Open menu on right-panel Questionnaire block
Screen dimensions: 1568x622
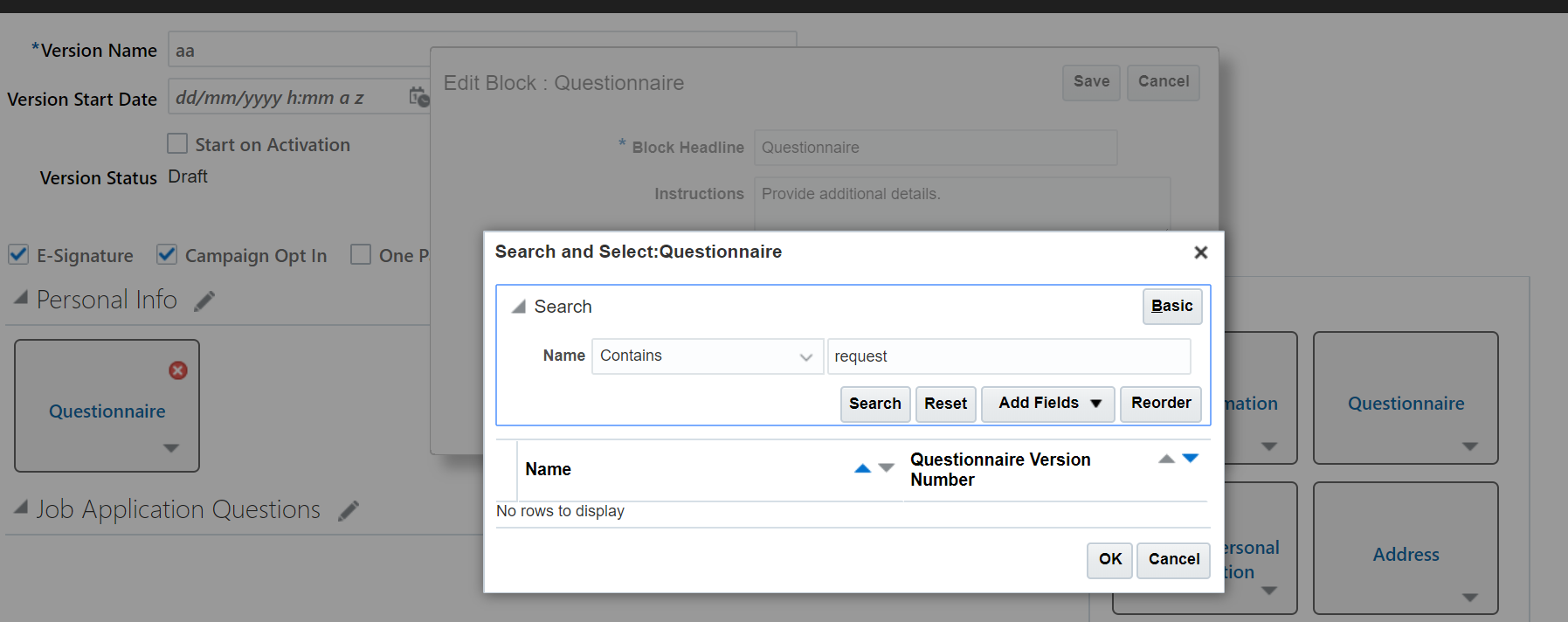[1470, 446]
